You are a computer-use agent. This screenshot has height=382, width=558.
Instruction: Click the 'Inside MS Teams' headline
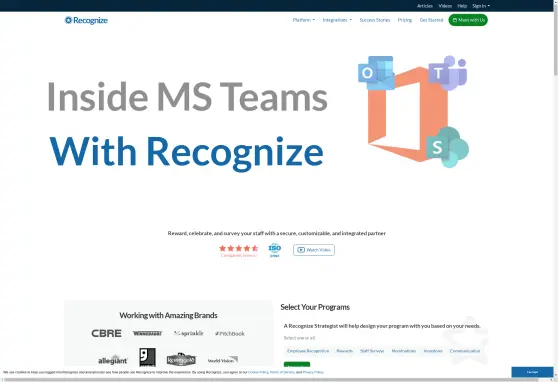187,96
